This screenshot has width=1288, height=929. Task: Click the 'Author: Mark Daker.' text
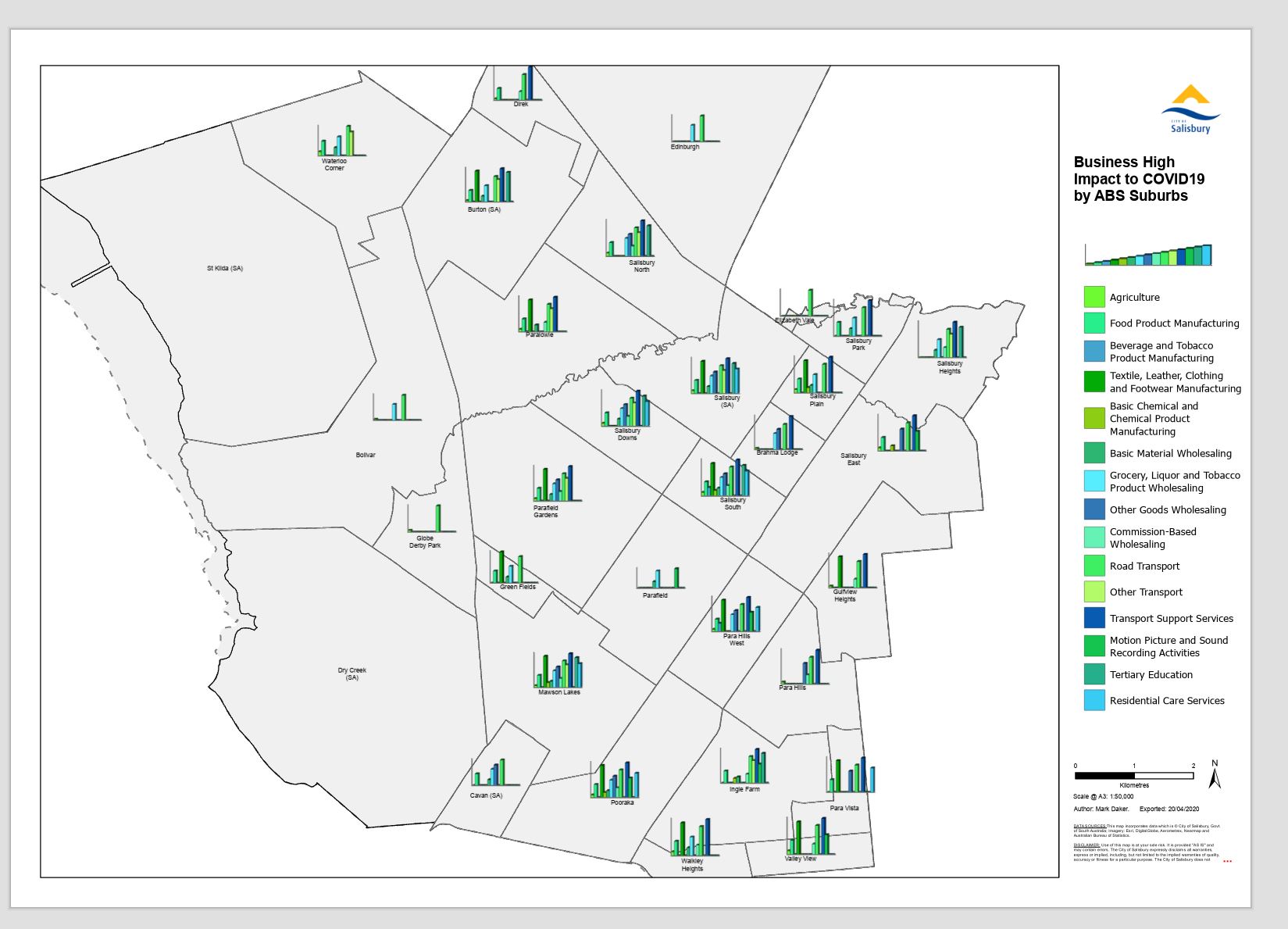(x=1101, y=809)
